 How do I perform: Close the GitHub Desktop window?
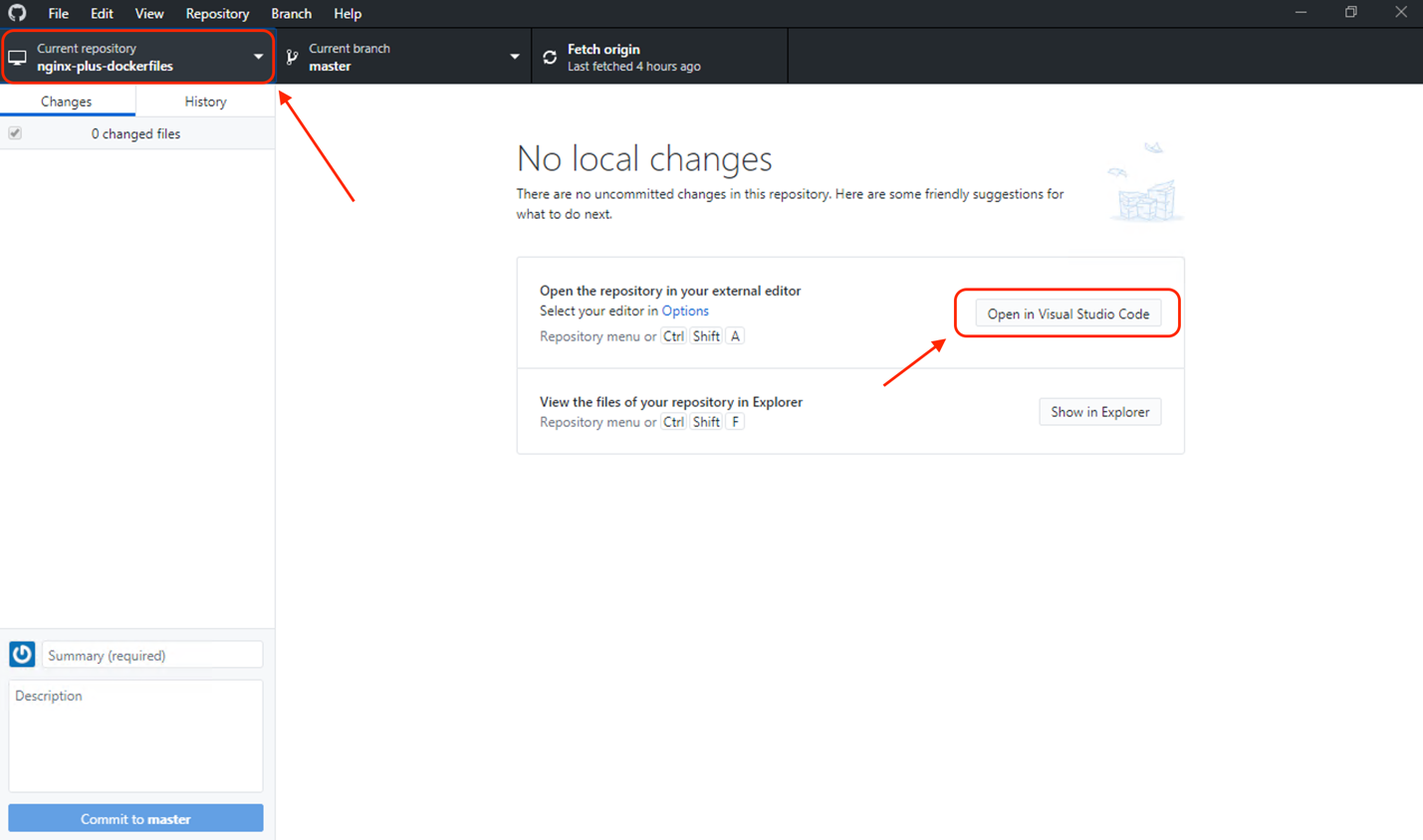1400,12
